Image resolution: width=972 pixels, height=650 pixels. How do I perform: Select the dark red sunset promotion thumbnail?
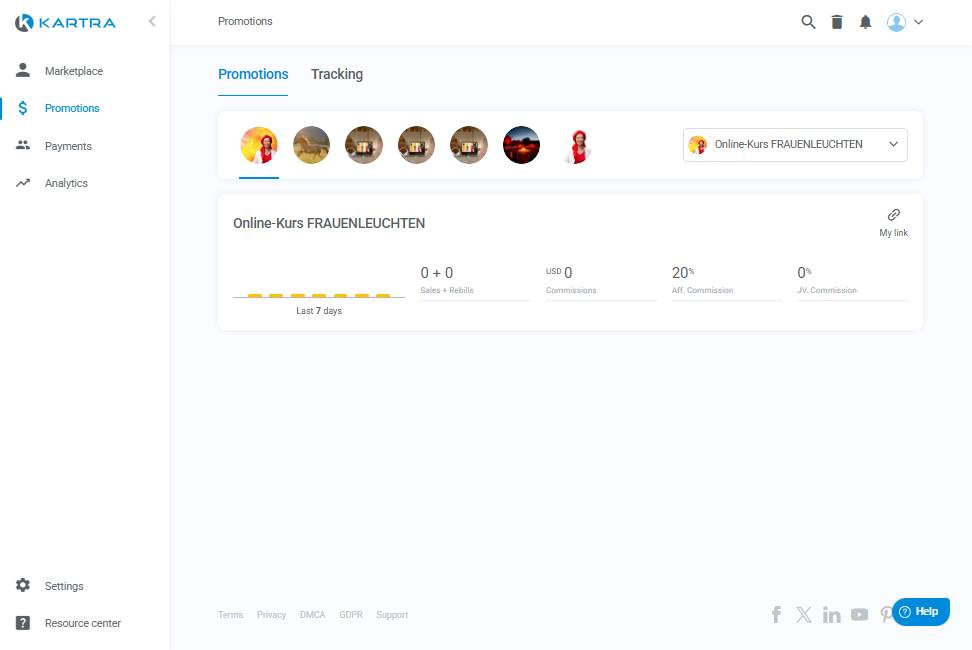tap(521, 145)
